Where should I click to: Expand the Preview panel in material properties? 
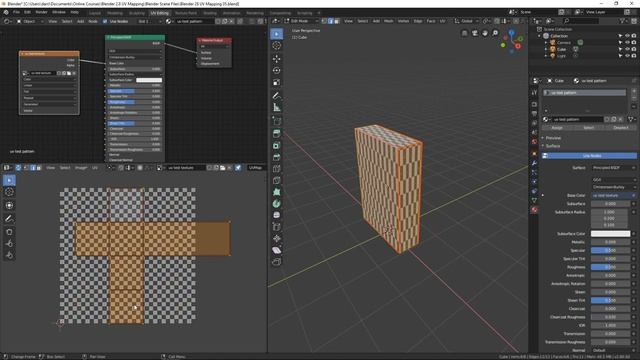(553, 138)
